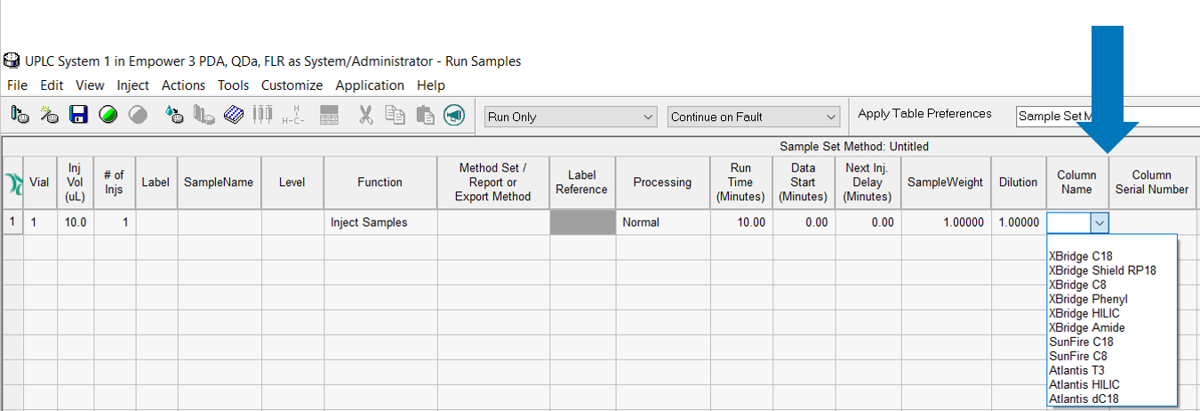Open the Customize menu

[292, 86]
